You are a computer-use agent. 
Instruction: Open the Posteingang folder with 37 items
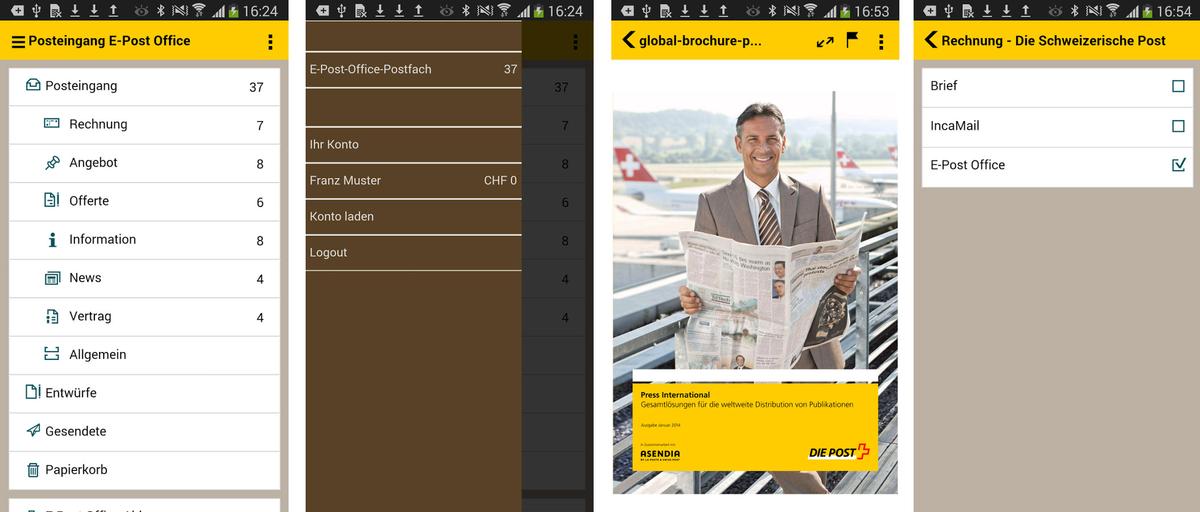click(145, 86)
